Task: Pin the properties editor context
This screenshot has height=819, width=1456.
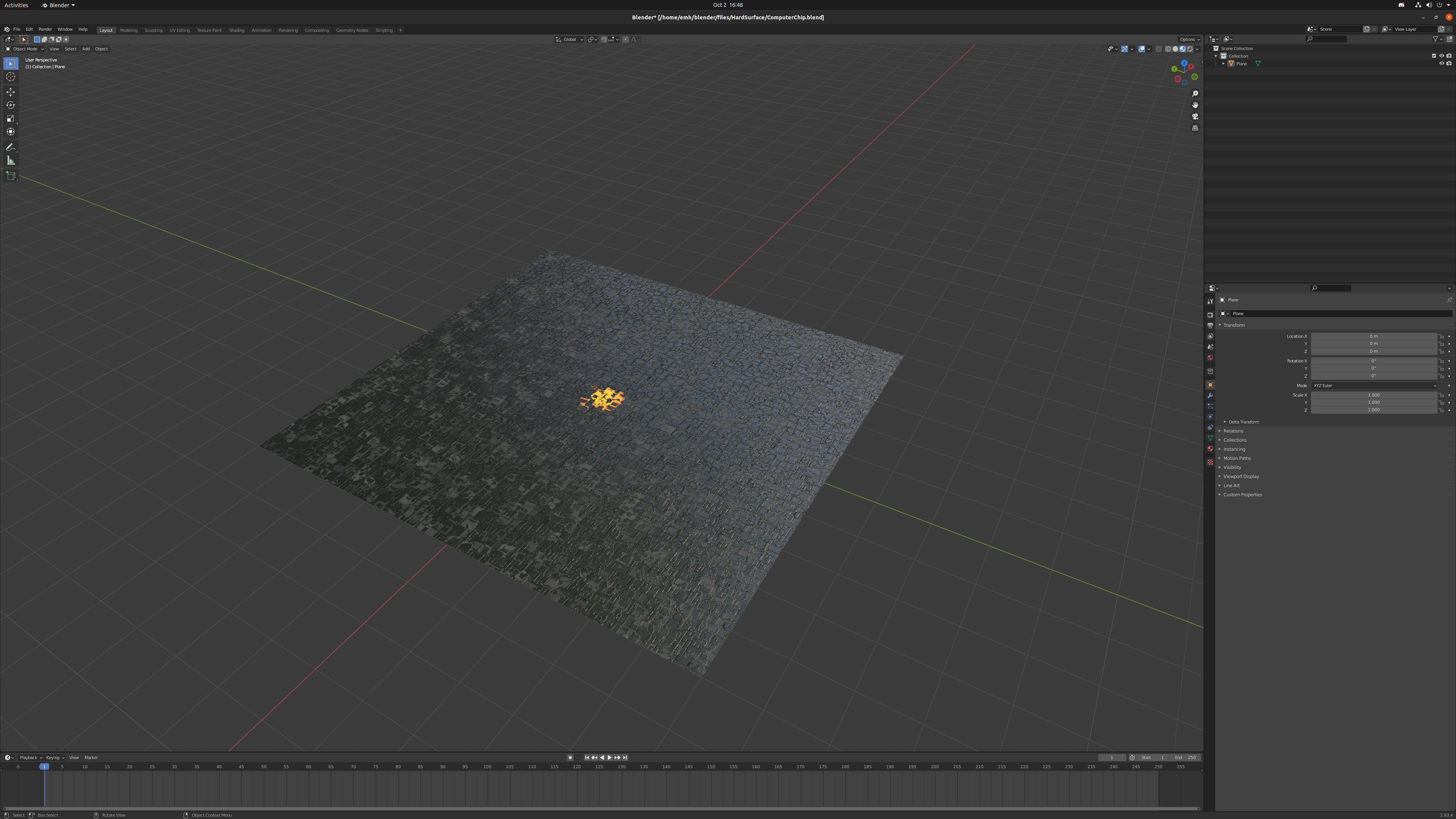Action: 1449,300
